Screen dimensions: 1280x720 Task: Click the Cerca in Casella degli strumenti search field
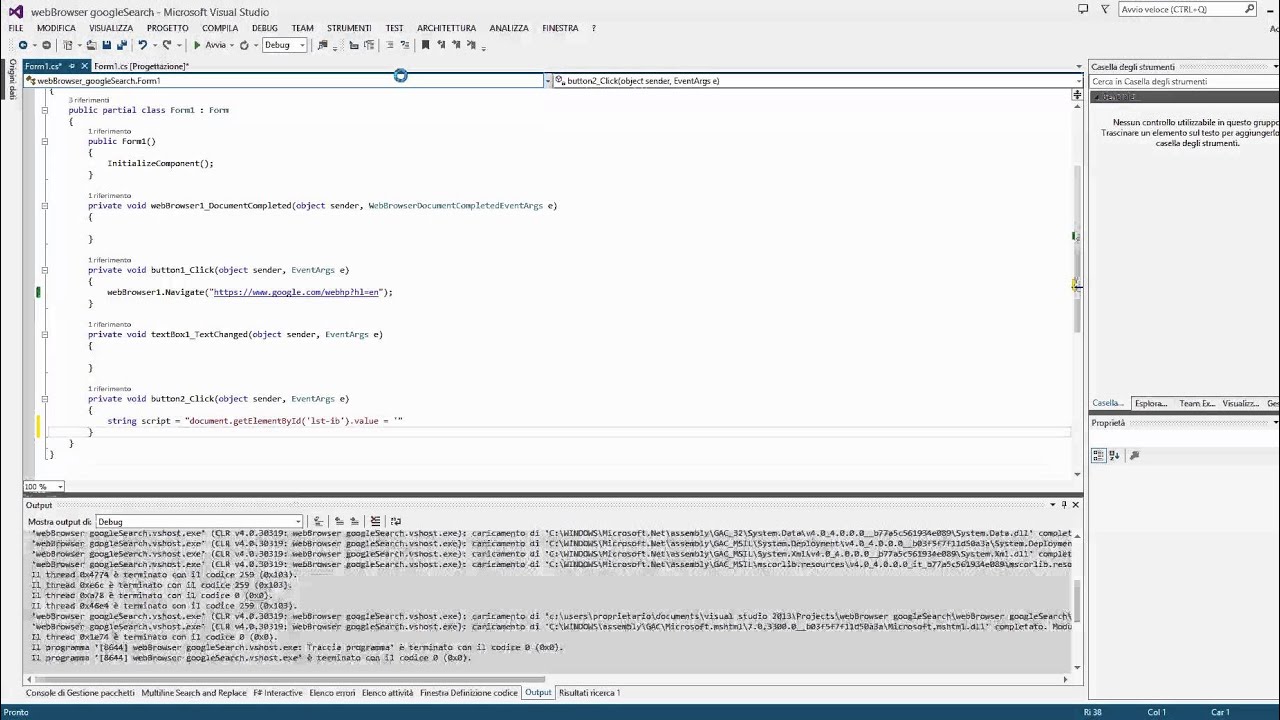[x=1184, y=82]
